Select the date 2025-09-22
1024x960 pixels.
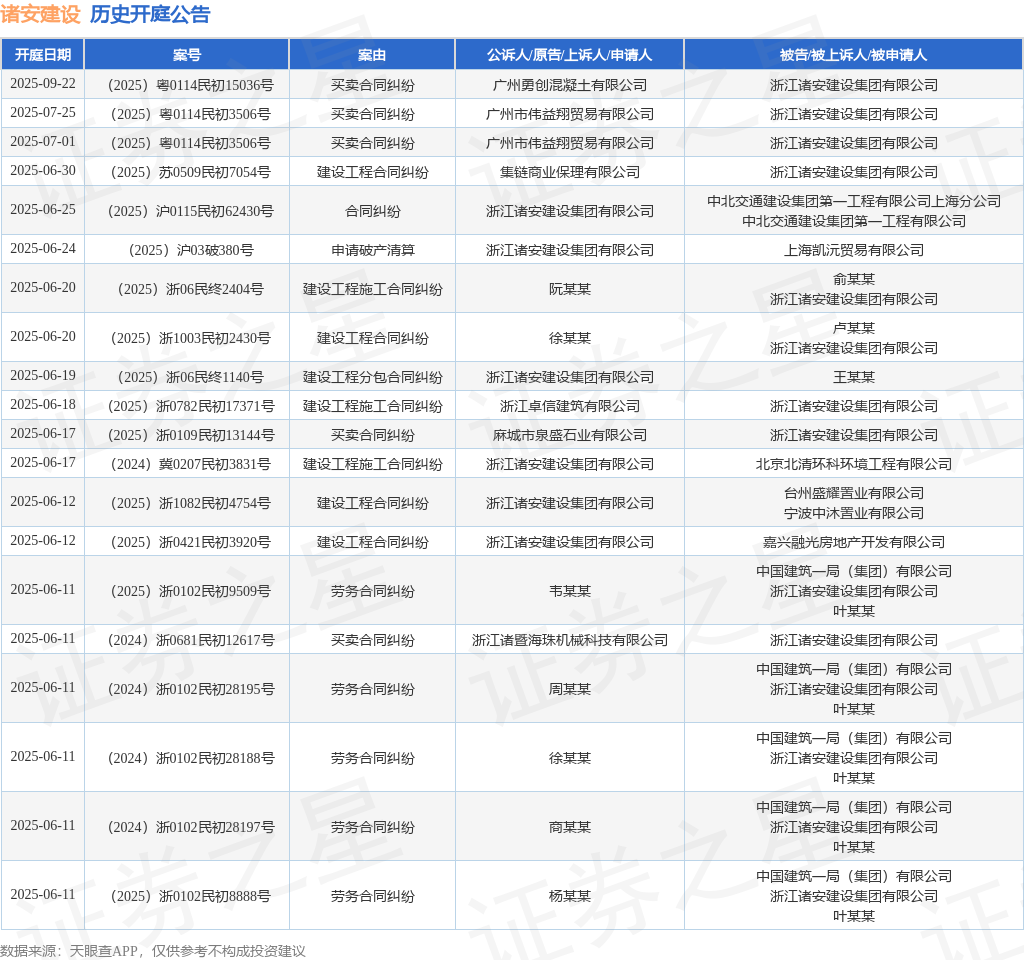(x=43, y=84)
